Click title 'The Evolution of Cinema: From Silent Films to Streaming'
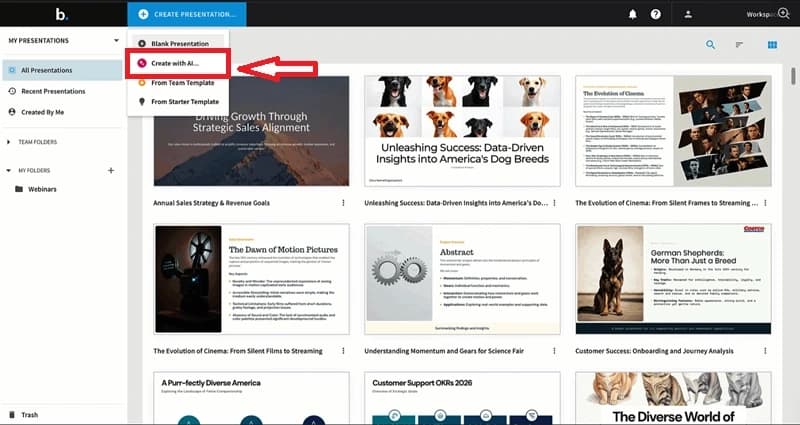This screenshot has width=800, height=425. point(238,351)
